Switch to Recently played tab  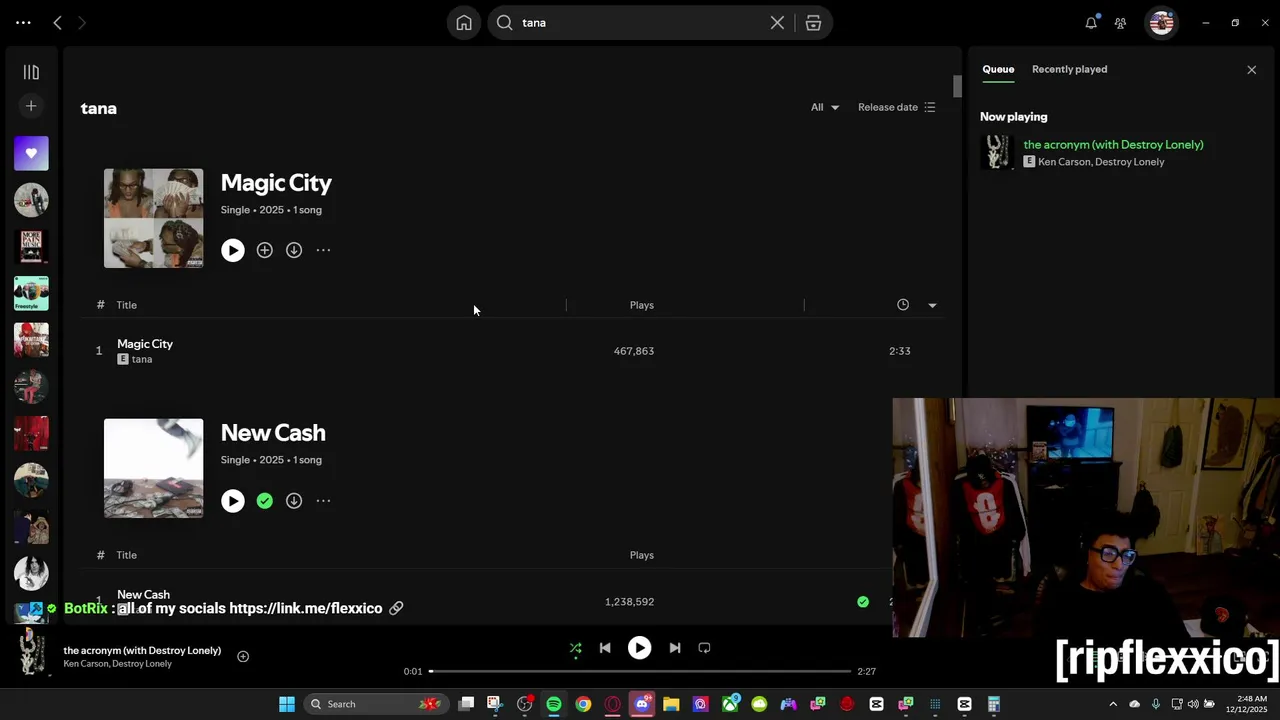1069,69
